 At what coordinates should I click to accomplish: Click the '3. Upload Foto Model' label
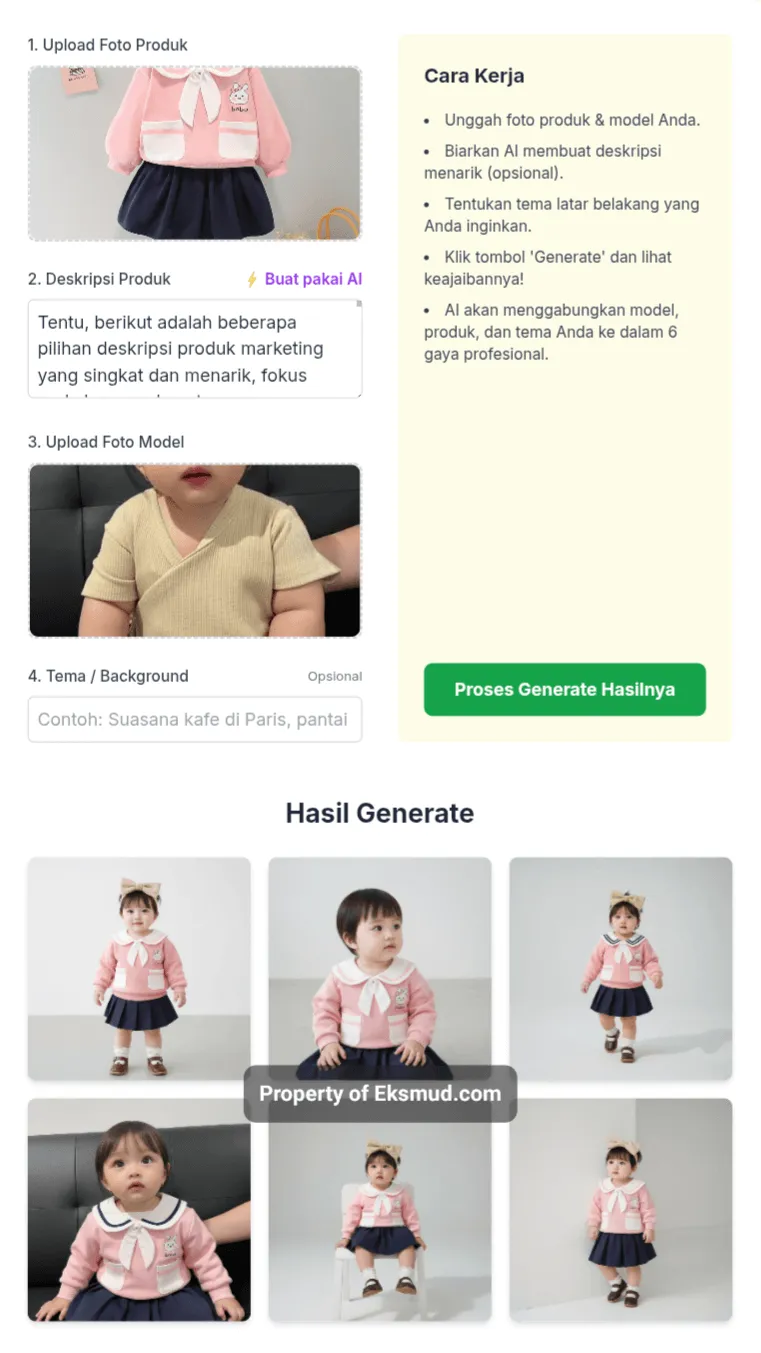106,442
